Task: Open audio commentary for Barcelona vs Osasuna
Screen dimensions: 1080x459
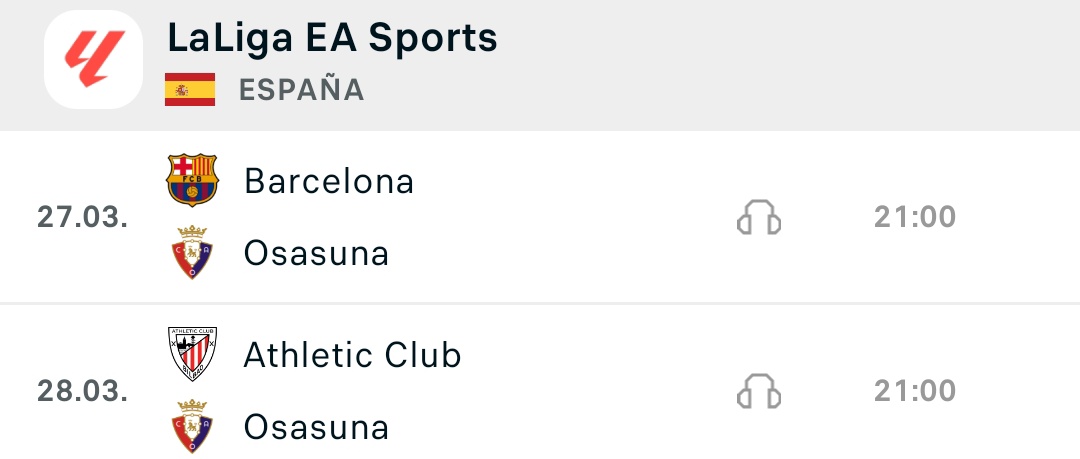Action: pyautogui.click(x=759, y=217)
